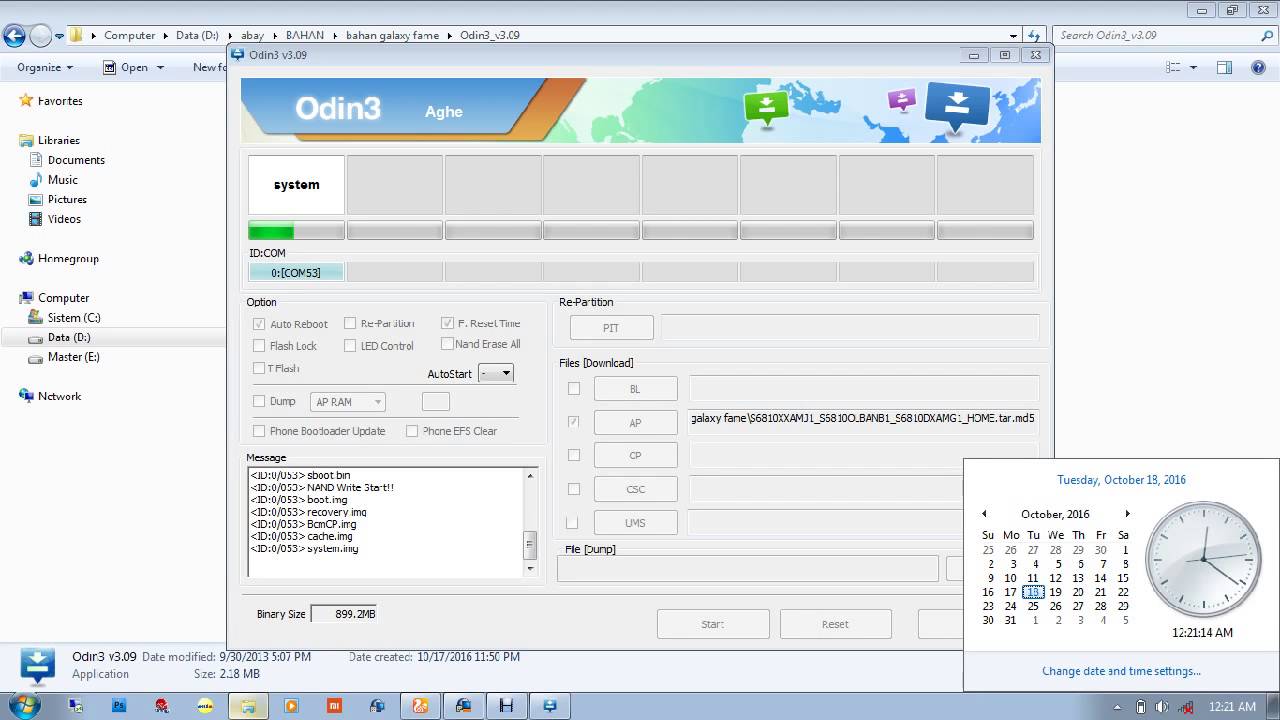Screen dimensions: 1280x720
Task: Go to previous month in calendar
Action: click(x=984, y=514)
